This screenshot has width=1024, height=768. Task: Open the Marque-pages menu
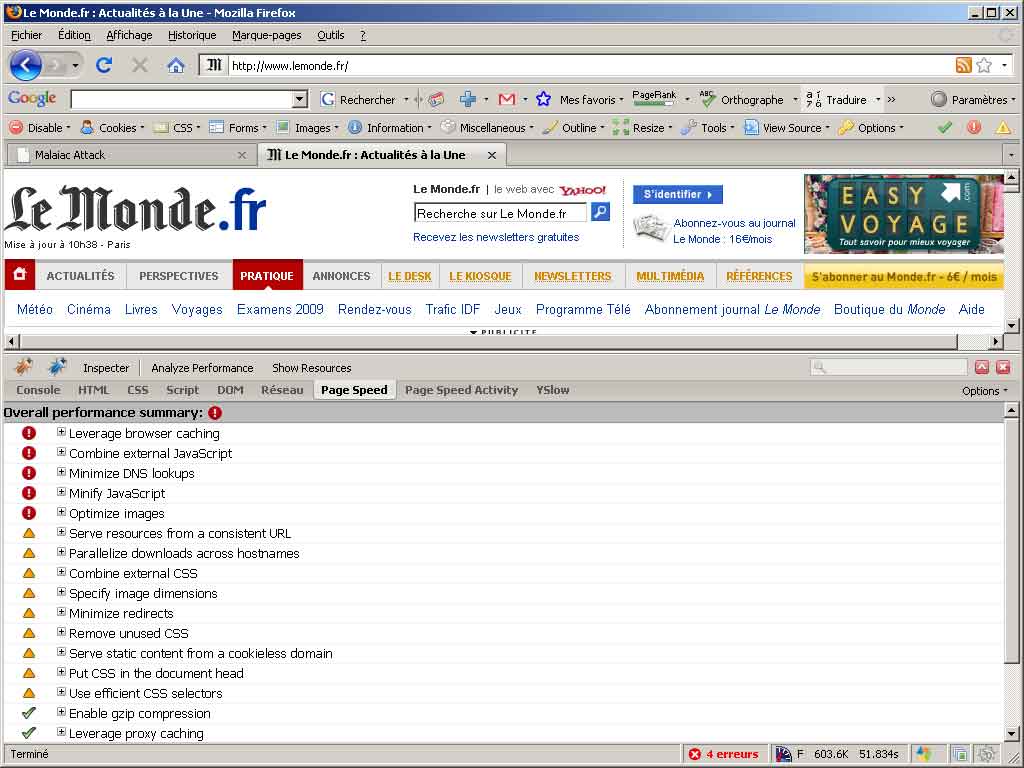(266, 35)
